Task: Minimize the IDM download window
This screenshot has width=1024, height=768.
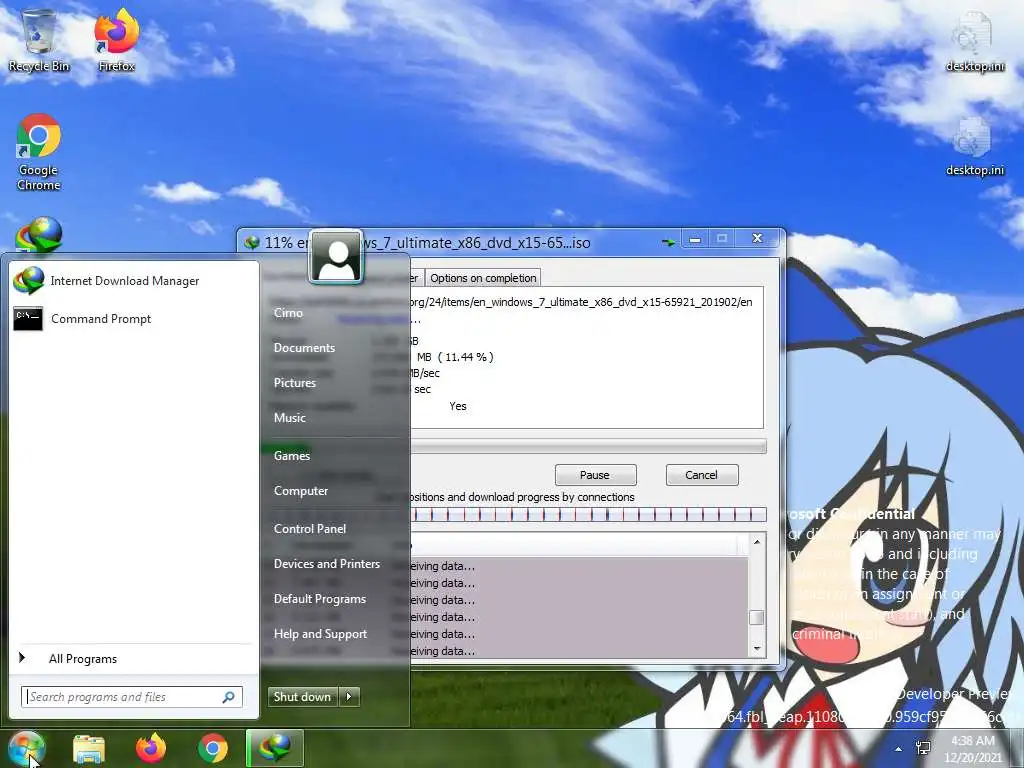Action: (x=695, y=239)
